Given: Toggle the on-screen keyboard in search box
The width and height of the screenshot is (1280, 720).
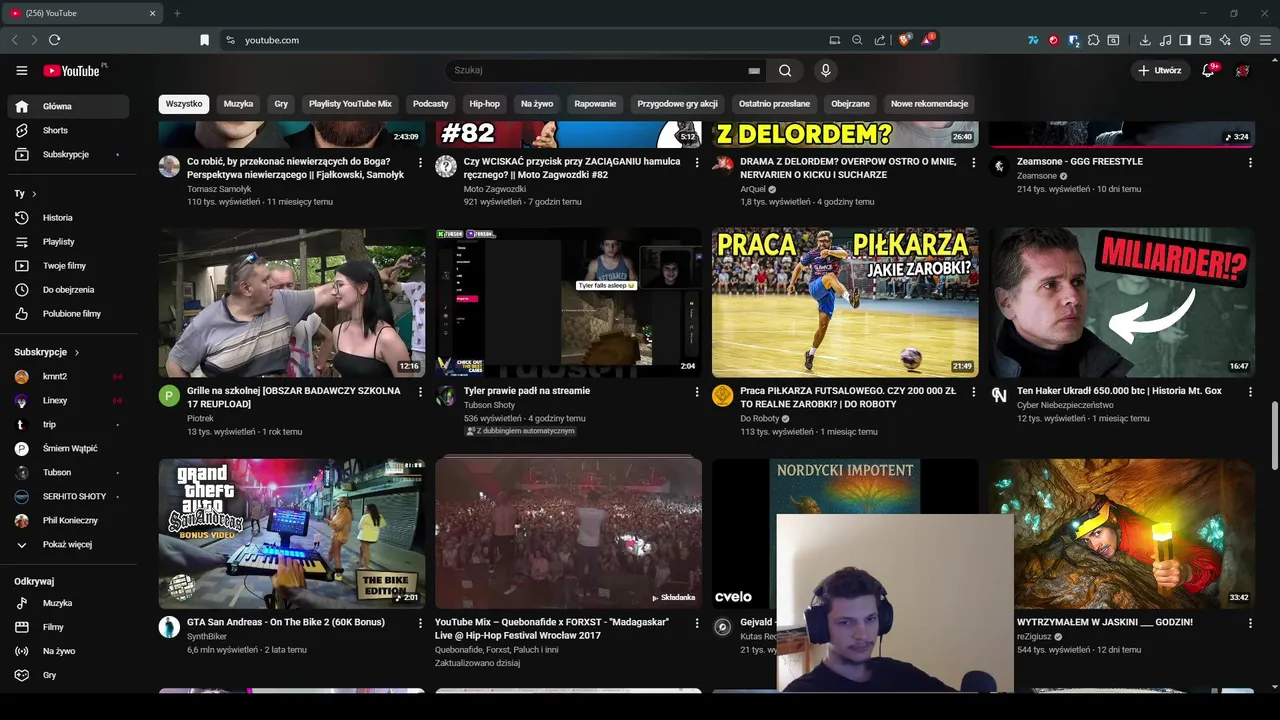Looking at the screenshot, I should (x=754, y=71).
